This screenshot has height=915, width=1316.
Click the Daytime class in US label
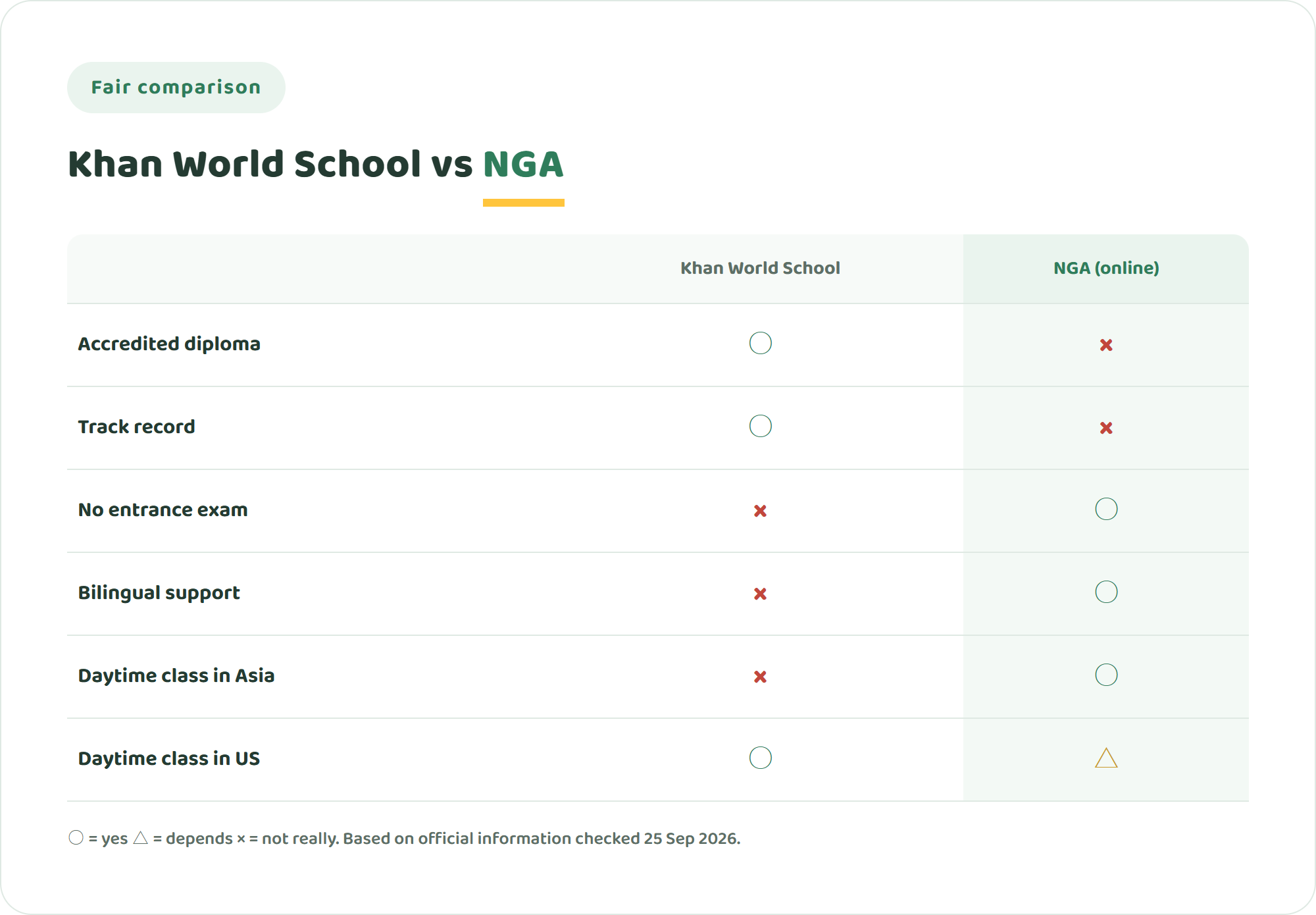pyautogui.click(x=168, y=758)
